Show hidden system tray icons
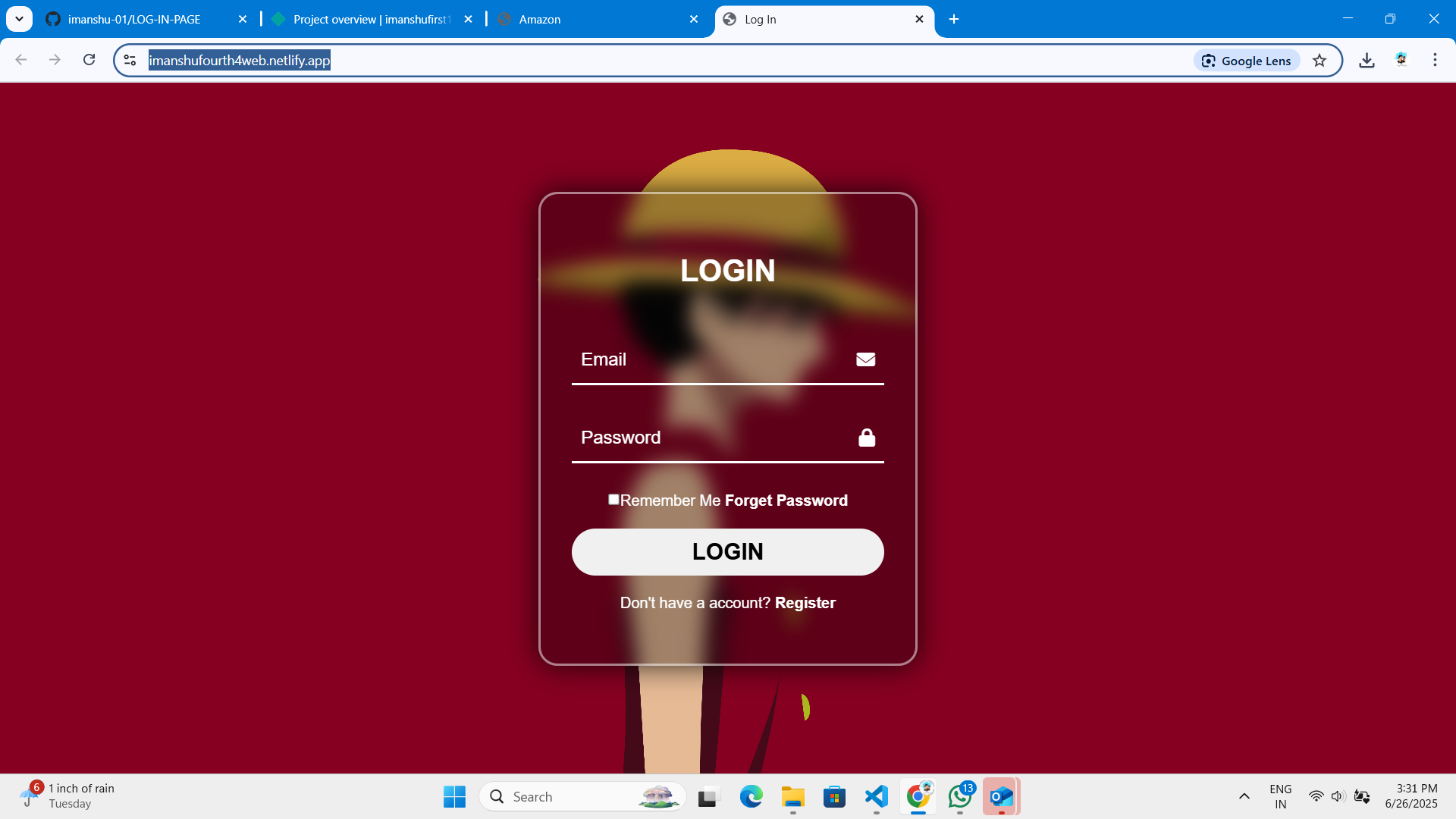The width and height of the screenshot is (1456, 819). pos(1244,797)
